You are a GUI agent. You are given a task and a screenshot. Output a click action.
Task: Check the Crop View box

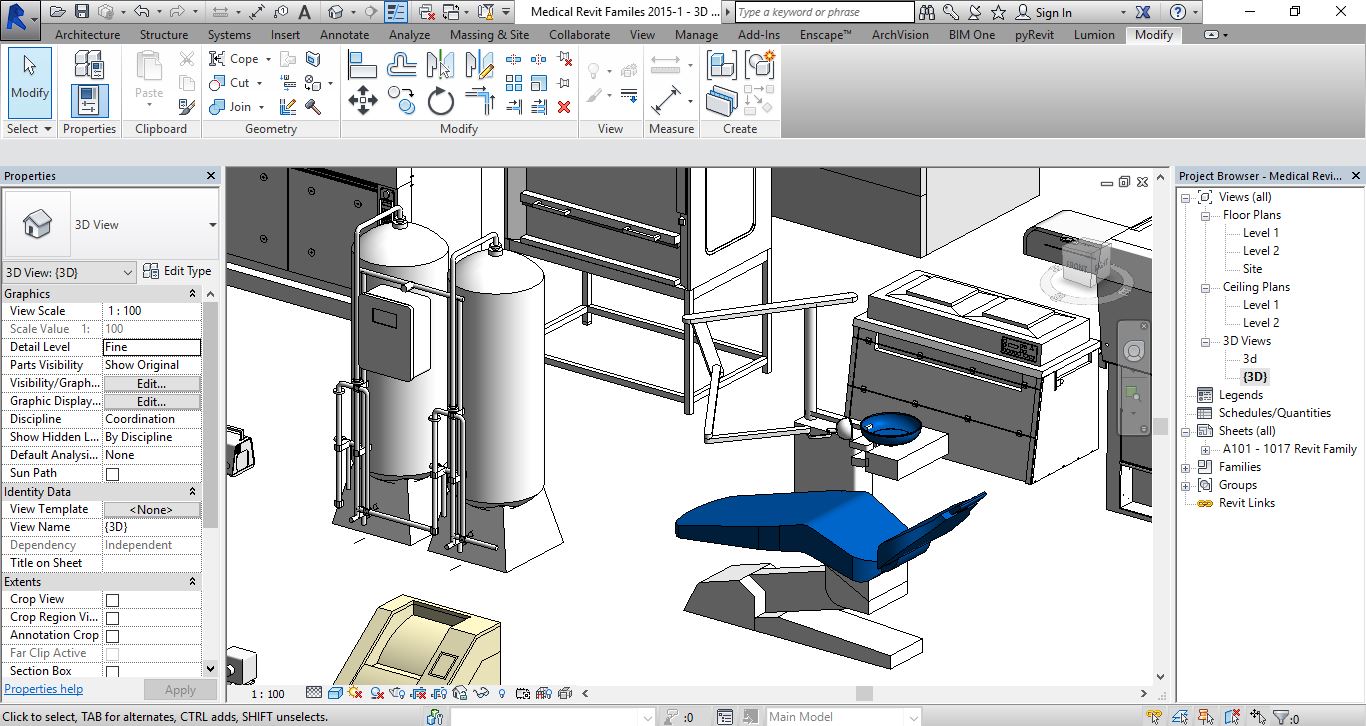click(x=112, y=600)
